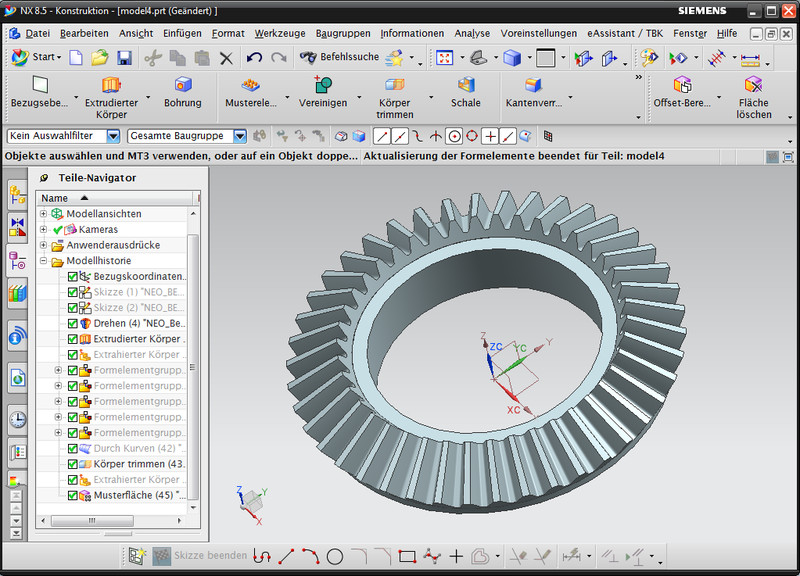This screenshot has width=800, height=576.
Task: Expand the Modellansichten tree node
Action: point(43,214)
